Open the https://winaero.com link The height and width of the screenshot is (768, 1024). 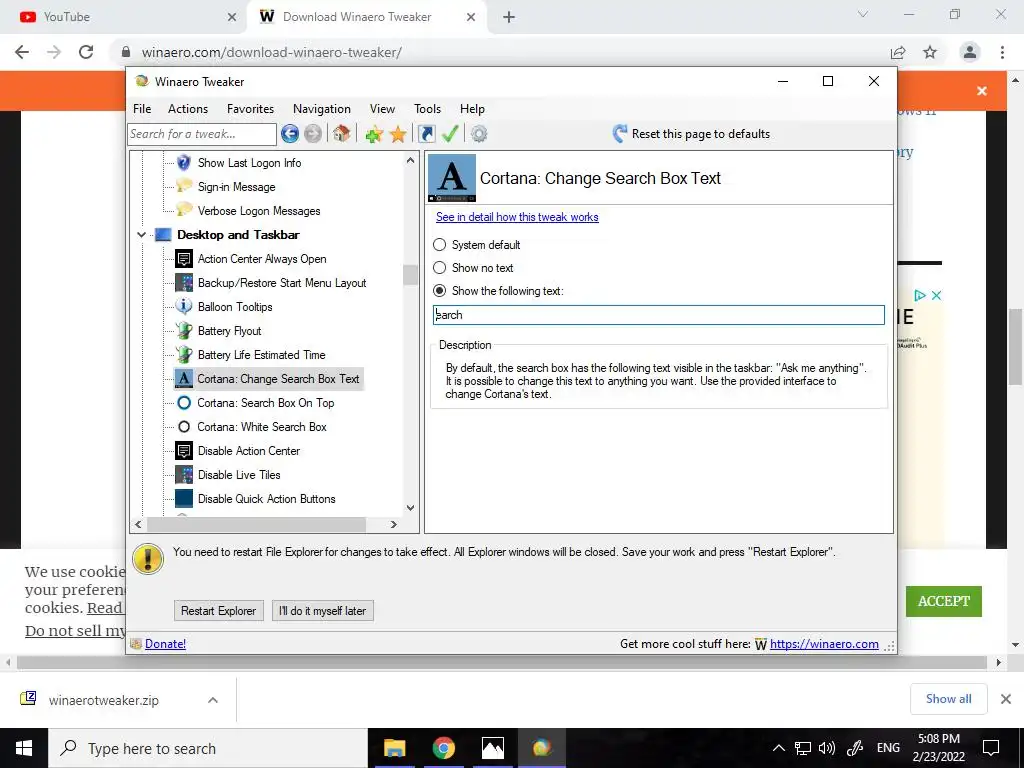pyautogui.click(x=824, y=644)
